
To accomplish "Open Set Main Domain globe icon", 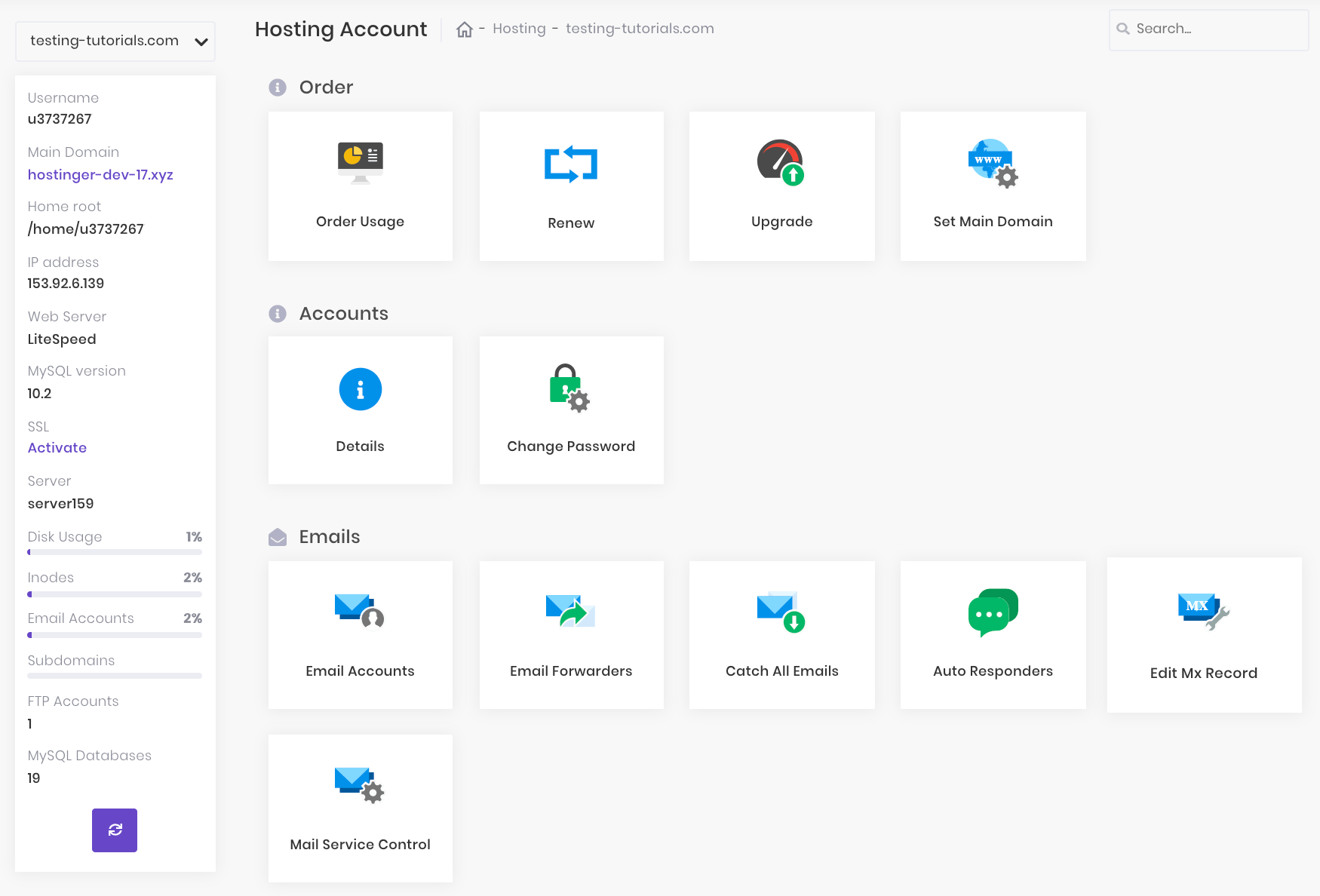I will point(993,163).
